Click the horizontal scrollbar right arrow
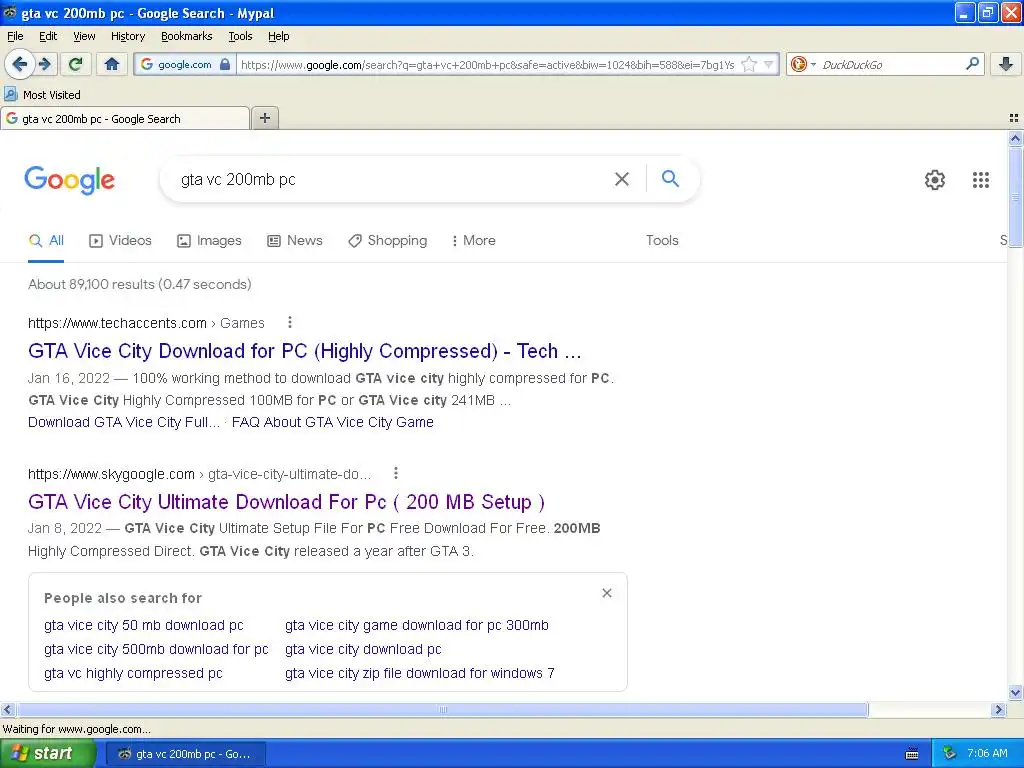 point(998,709)
